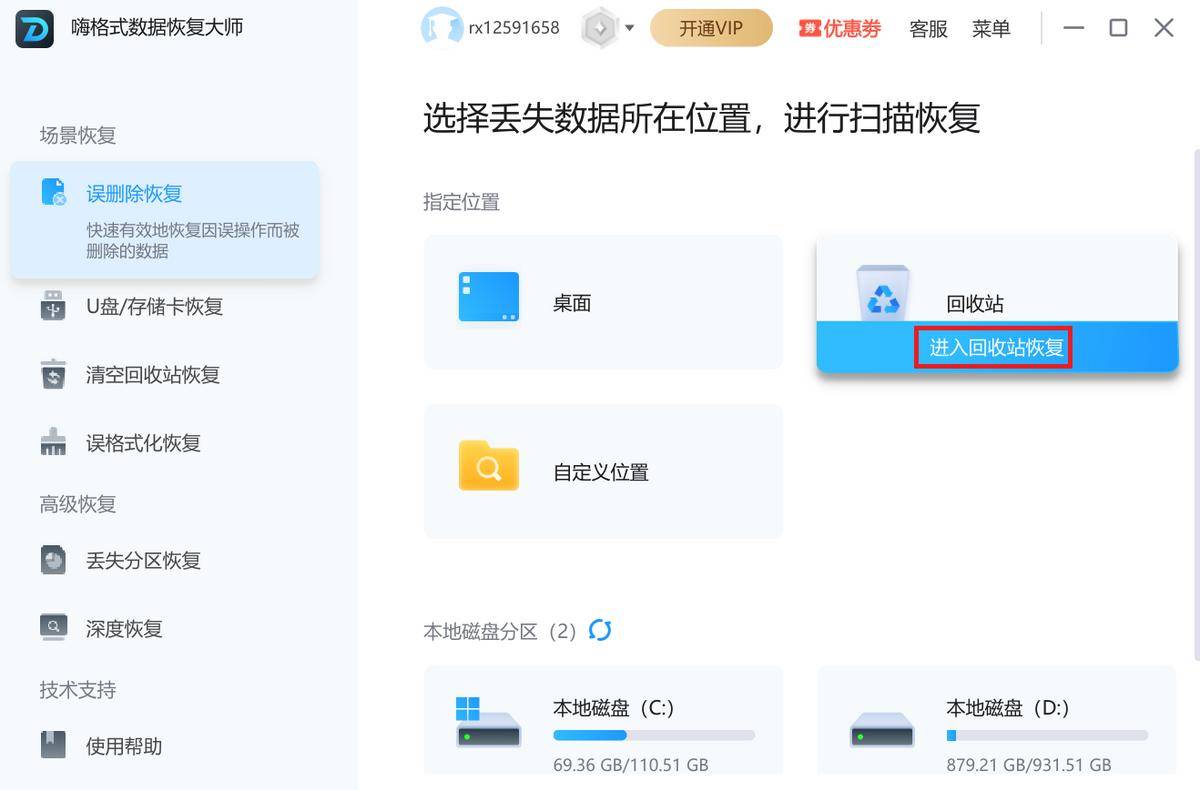Open the 菜单 menu
Image resolution: width=1200 pixels, height=790 pixels.
pos(991,29)
